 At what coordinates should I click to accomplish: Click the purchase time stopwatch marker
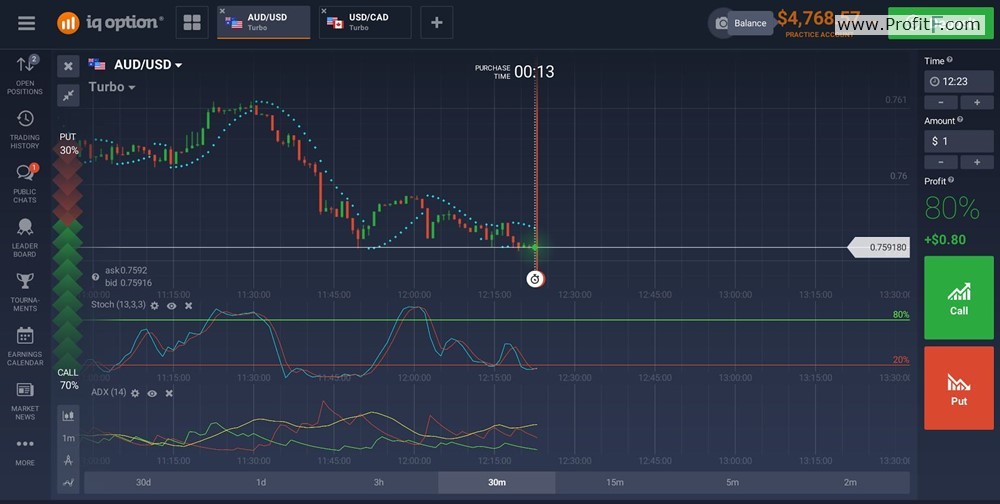[535, 279]
